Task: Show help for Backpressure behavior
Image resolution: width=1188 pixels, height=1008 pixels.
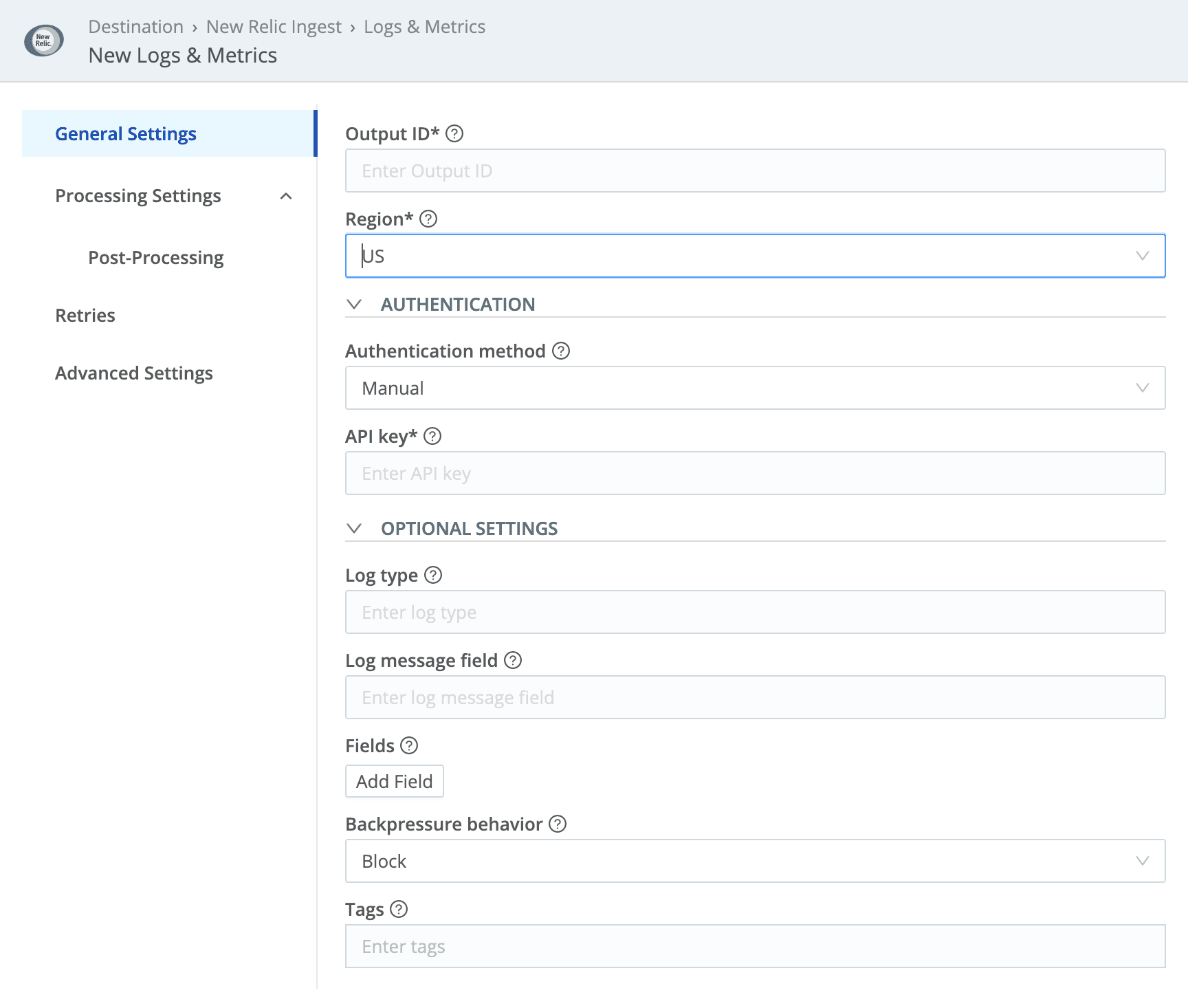Action: [558, 824]
